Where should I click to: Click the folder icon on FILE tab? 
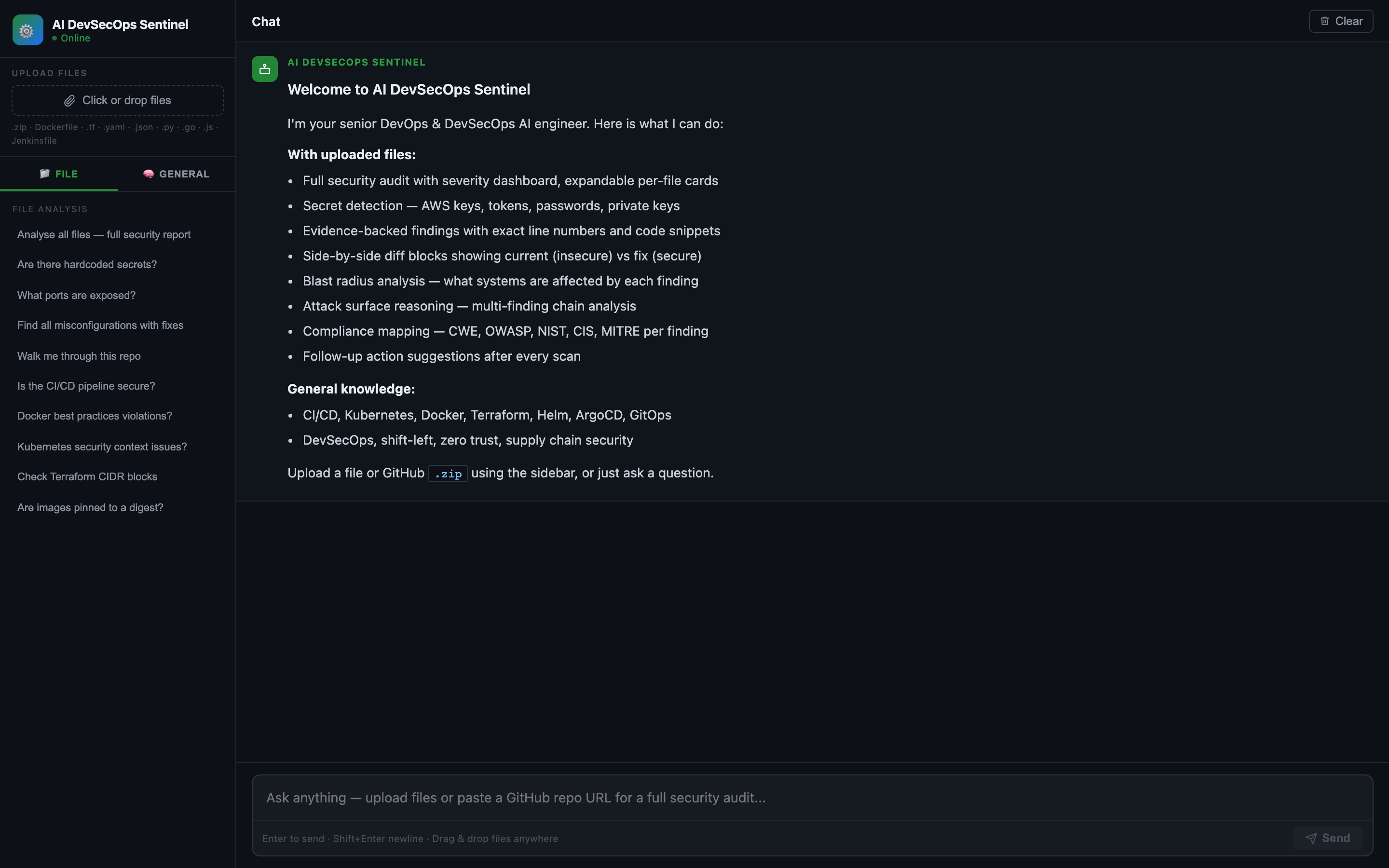pos(45,174)
